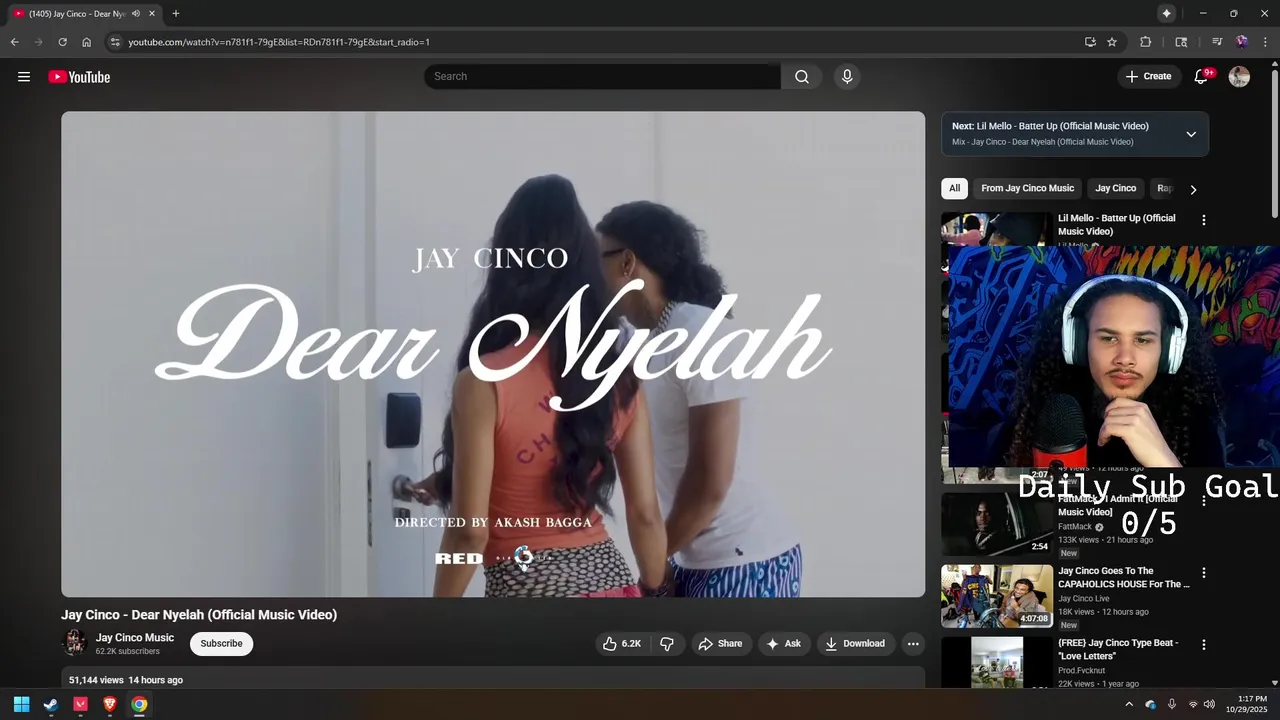Go back in browser history

tap(14, 42)
